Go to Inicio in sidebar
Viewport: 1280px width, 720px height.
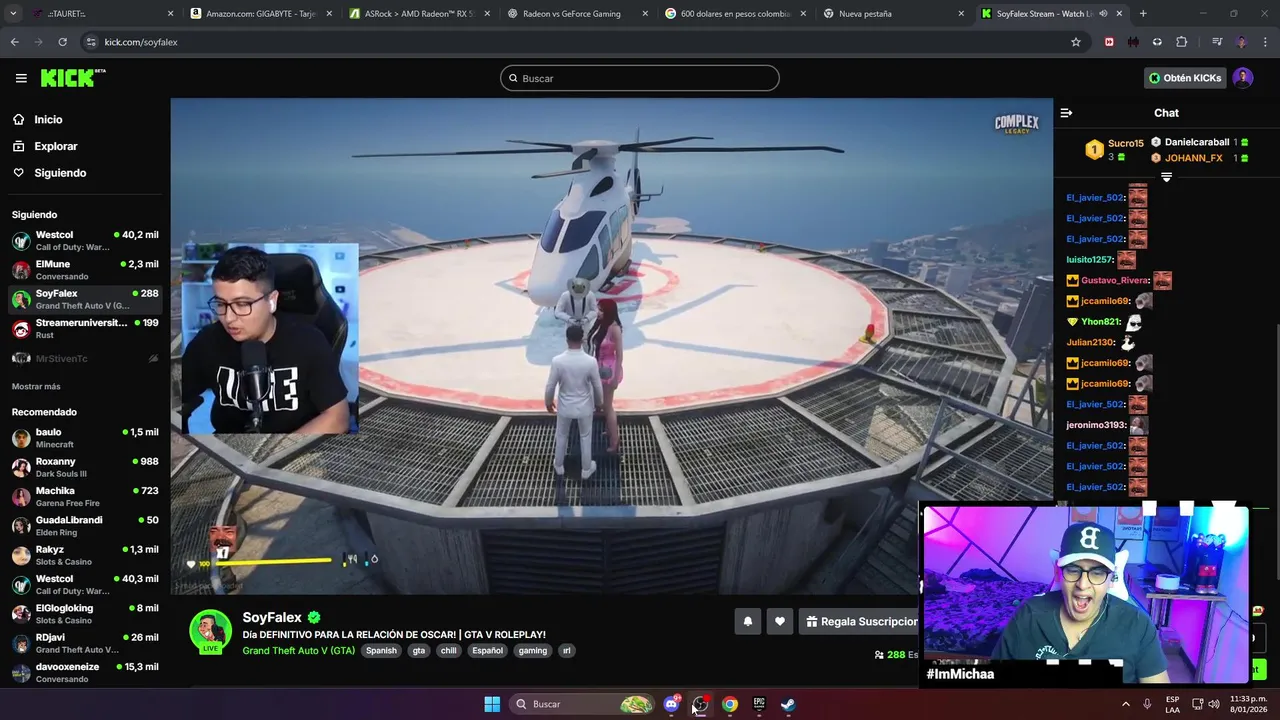48,119
